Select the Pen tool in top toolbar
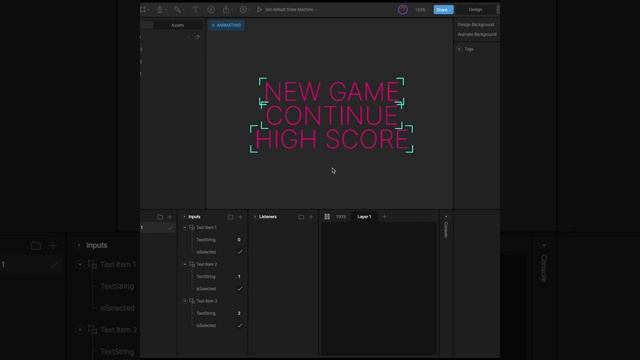This screenshot has width=640, height=360. coord(160,9)
